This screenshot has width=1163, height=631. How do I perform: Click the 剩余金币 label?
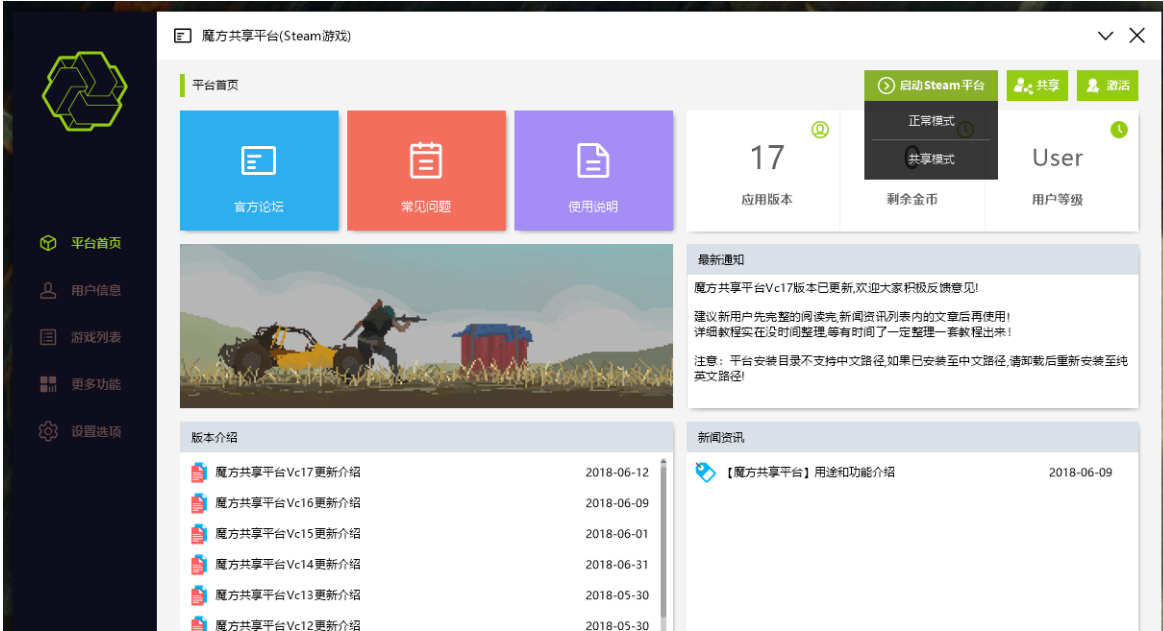coord(912,199)
